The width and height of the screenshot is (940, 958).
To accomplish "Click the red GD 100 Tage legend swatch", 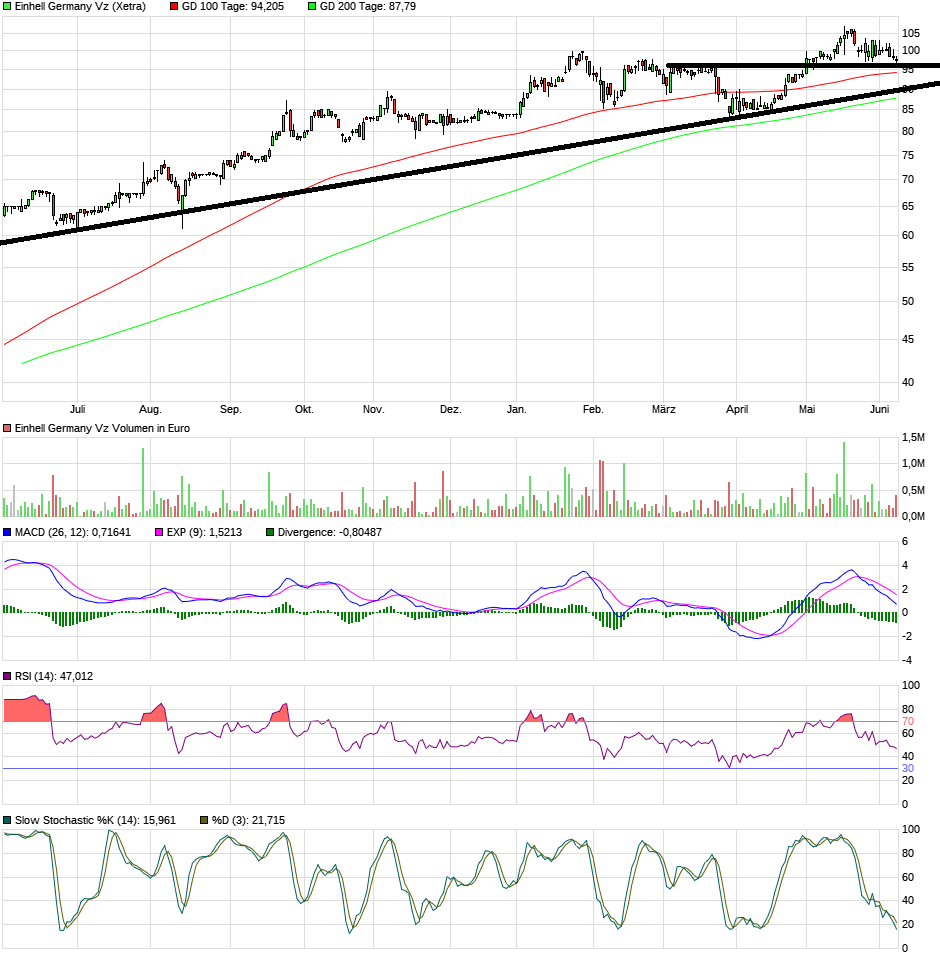I will pyautogui.click(x=175, y=7).
